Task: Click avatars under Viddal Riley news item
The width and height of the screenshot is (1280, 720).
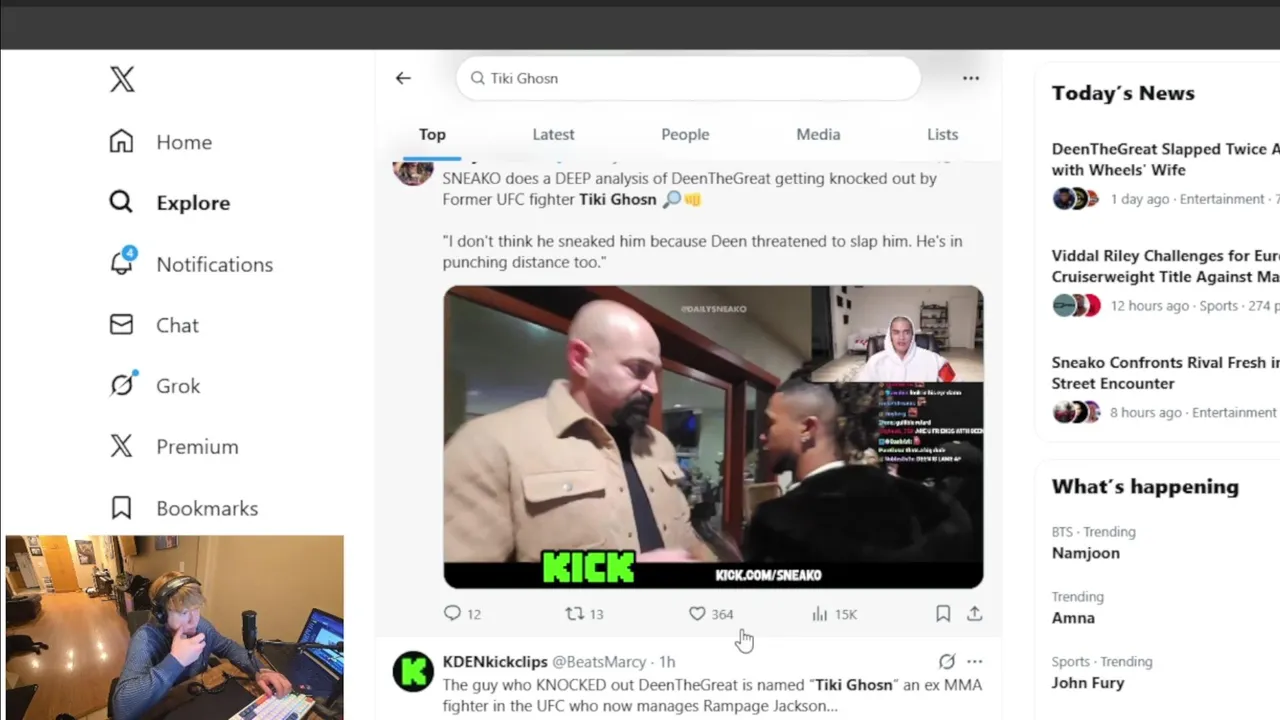Action: pos(1076,306)
